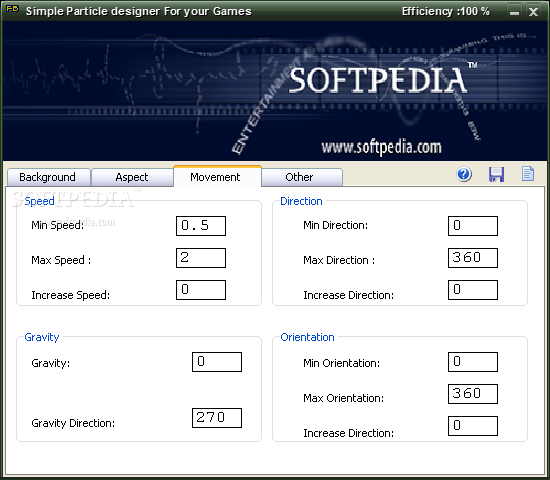The image size is (550, 480).
Task: Click the Increase Direction field under Orientation
Action: (x=473, y=426)
